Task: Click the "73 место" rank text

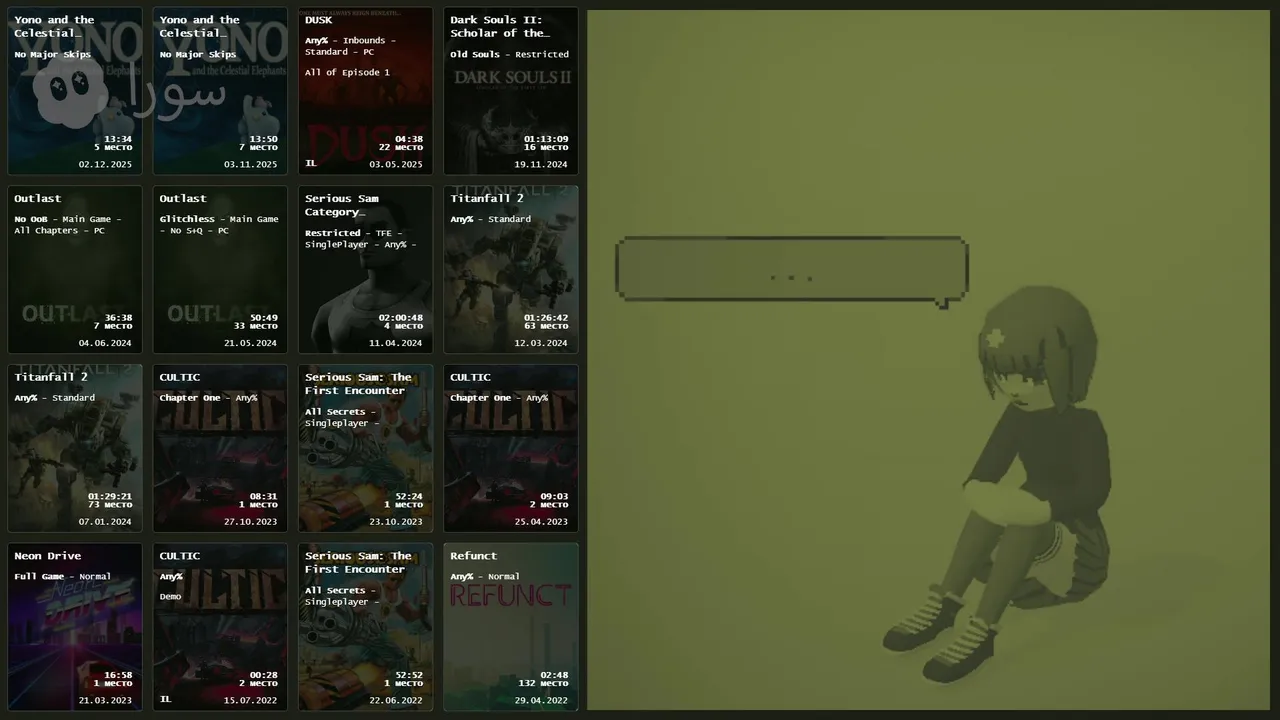Action: pyautogui.click(x=110, y=505)
